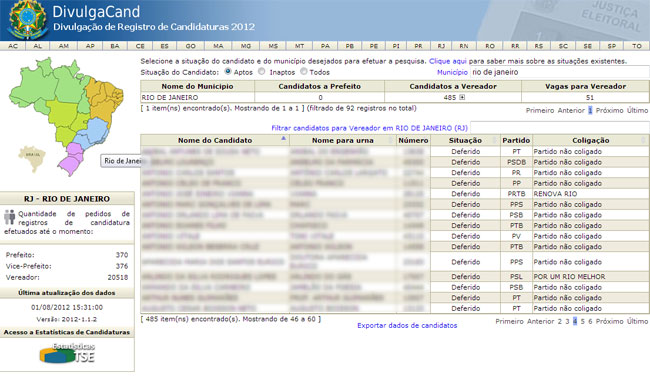Expand the 485 candidatos a vereador plus icon

click(462, 97)
